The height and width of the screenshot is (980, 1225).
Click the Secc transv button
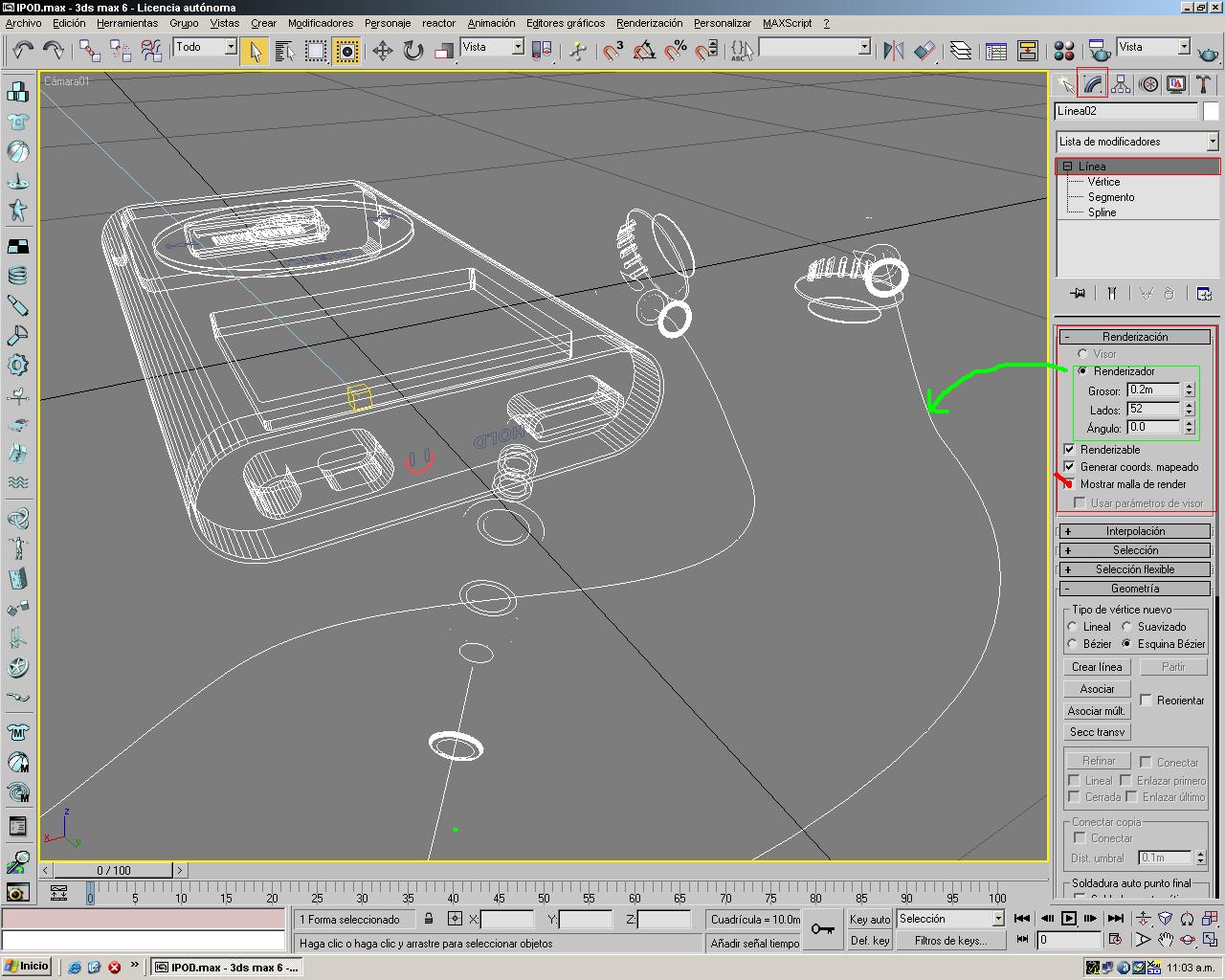1097,732
